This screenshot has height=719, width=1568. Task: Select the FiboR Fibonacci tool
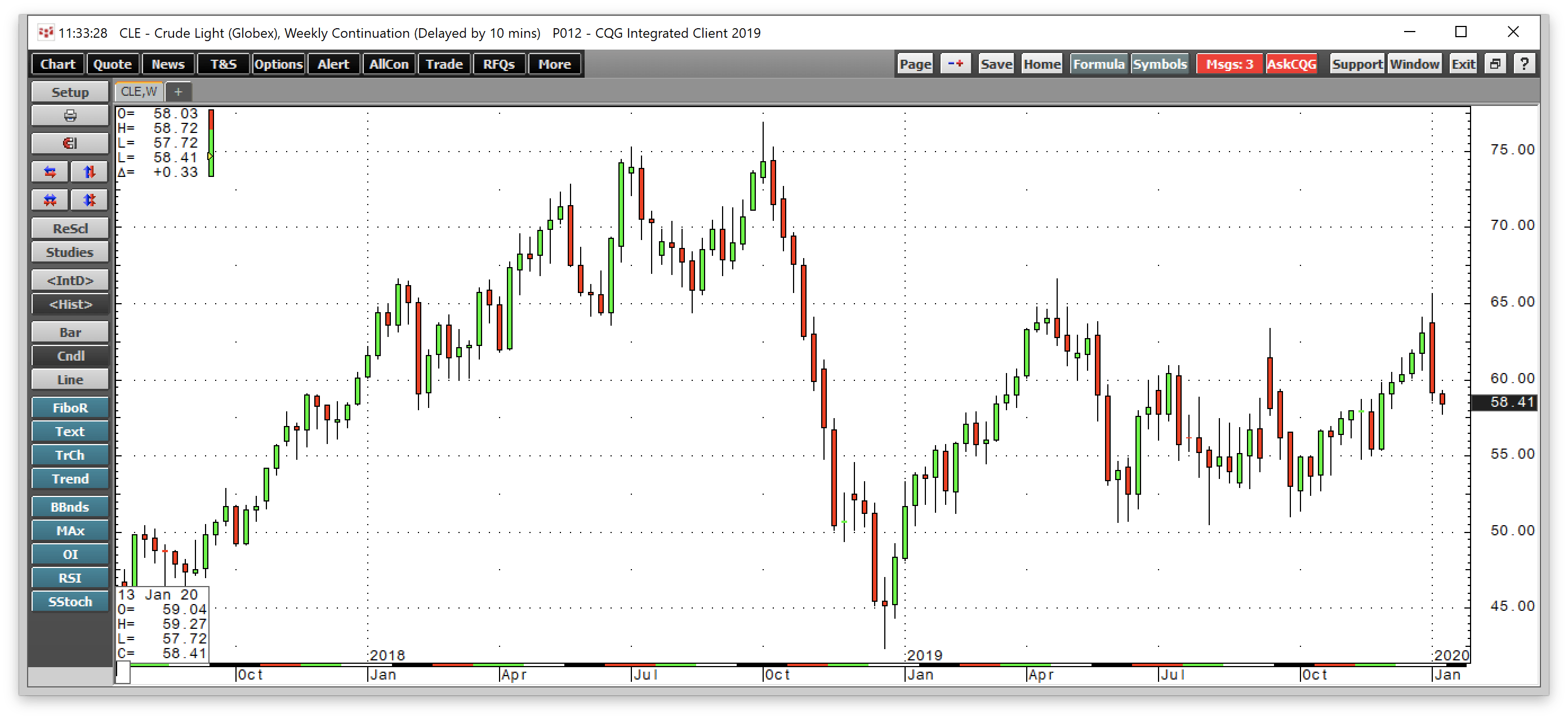point(70,408)
